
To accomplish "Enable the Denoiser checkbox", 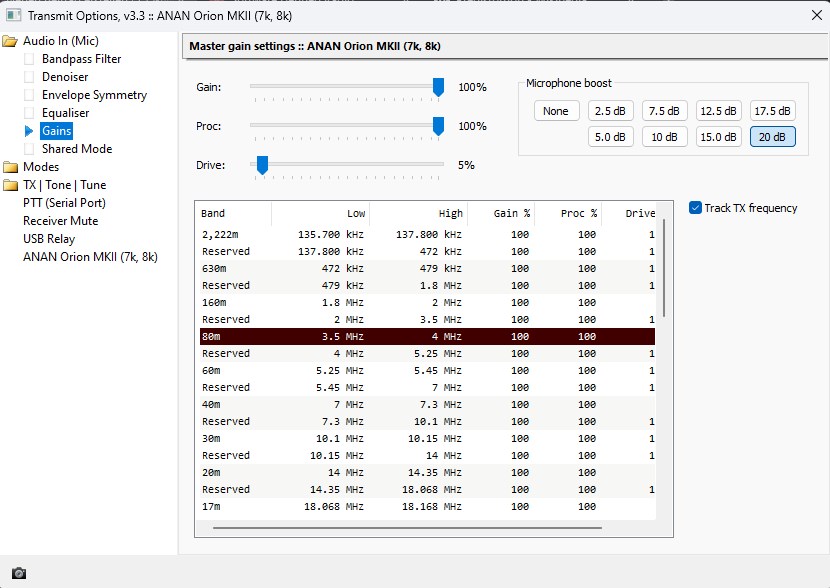I will click(x=29, y=77).
